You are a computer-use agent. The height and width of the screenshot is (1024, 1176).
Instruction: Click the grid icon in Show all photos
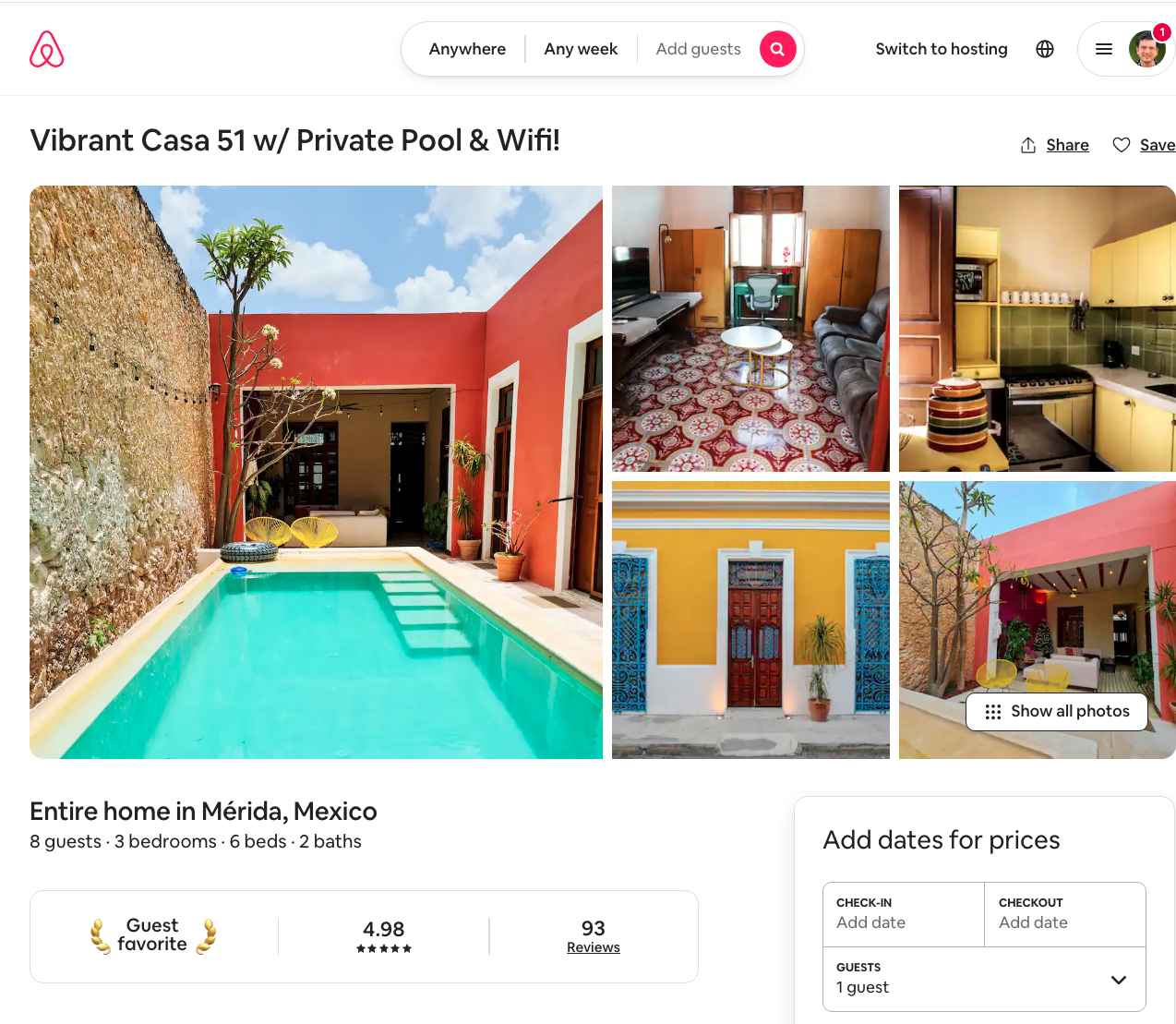click(993, 712)
